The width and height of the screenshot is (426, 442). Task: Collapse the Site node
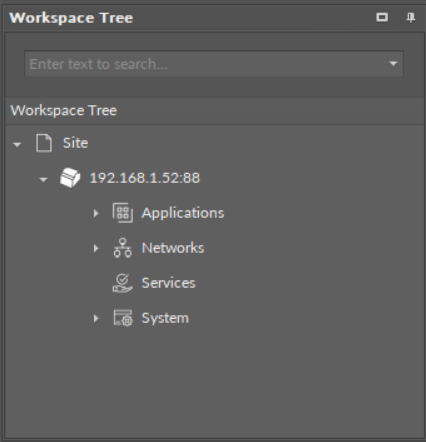tap(17, 145)
